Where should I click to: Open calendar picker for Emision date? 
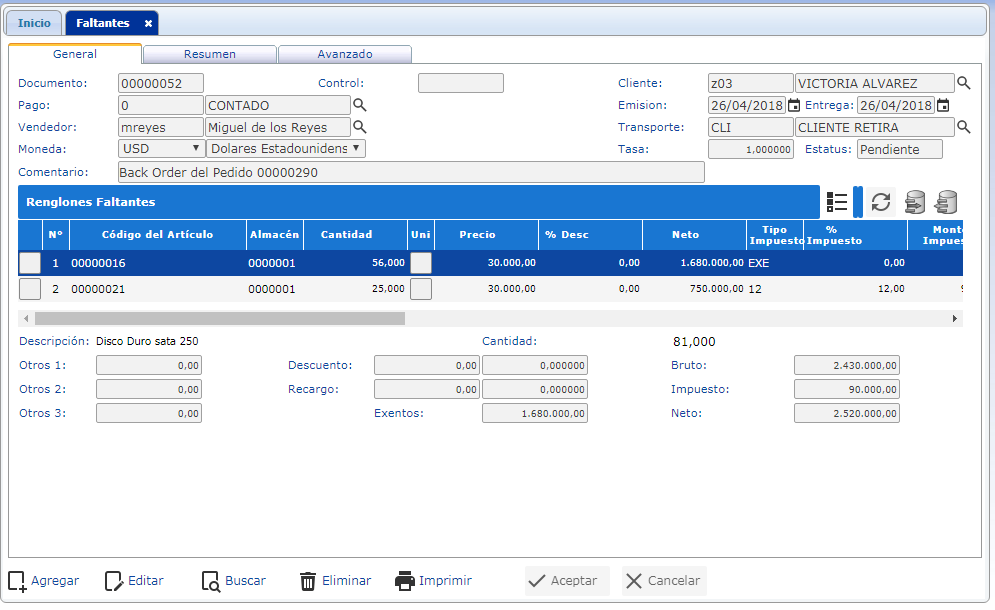[x=794, y=105]
